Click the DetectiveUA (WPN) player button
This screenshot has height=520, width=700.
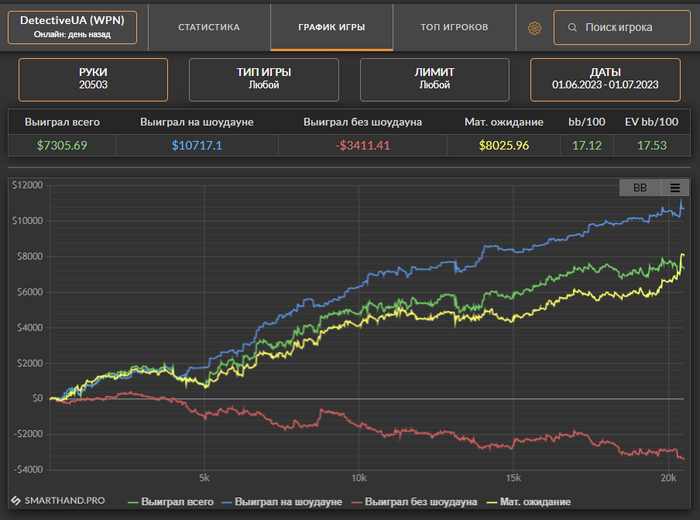click(x=72, y=27)
